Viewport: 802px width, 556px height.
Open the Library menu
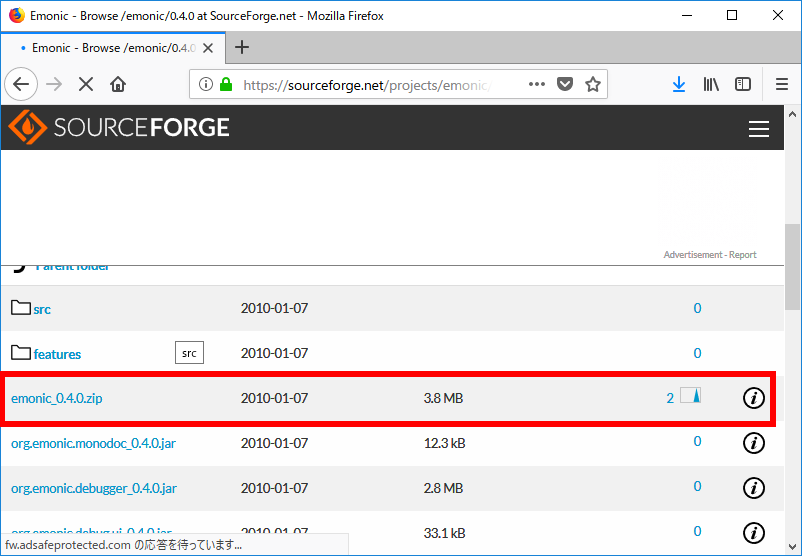[x=711, y=84]
